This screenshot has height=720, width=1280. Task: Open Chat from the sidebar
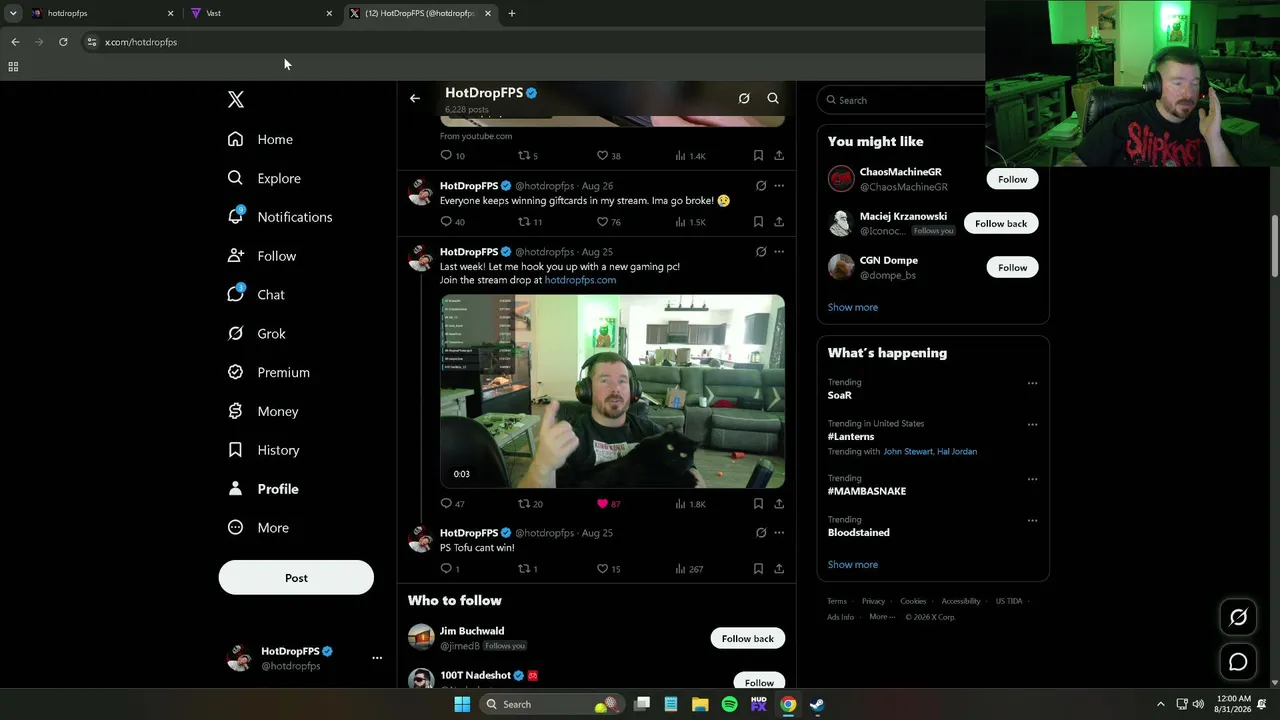click(256, 295)
